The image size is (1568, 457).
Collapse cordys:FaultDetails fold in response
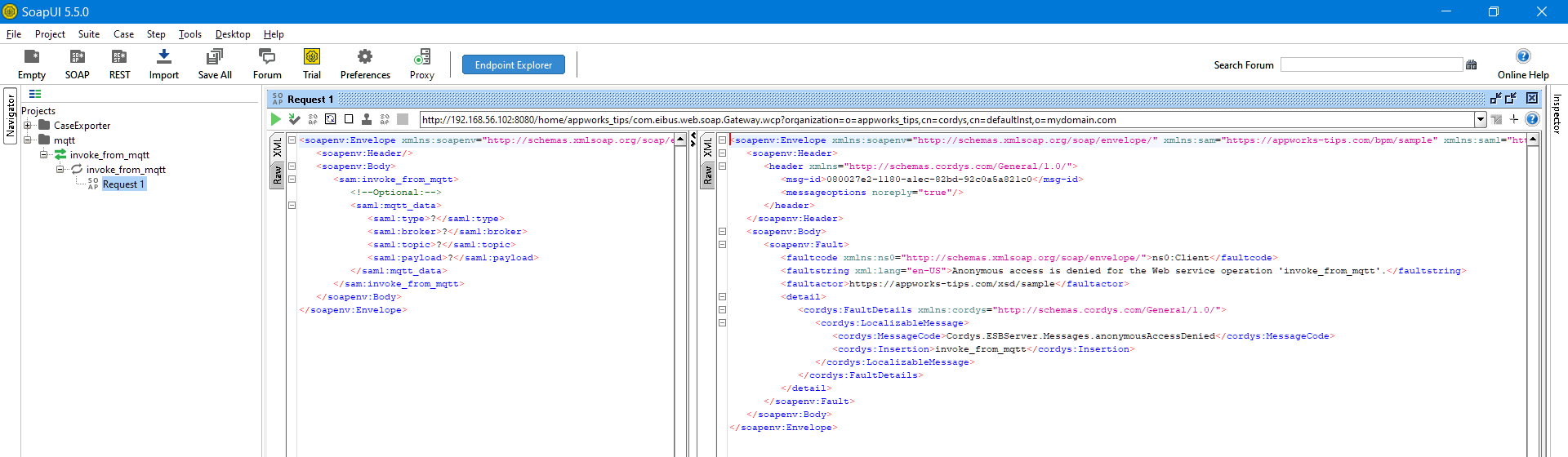coord(722,310)
